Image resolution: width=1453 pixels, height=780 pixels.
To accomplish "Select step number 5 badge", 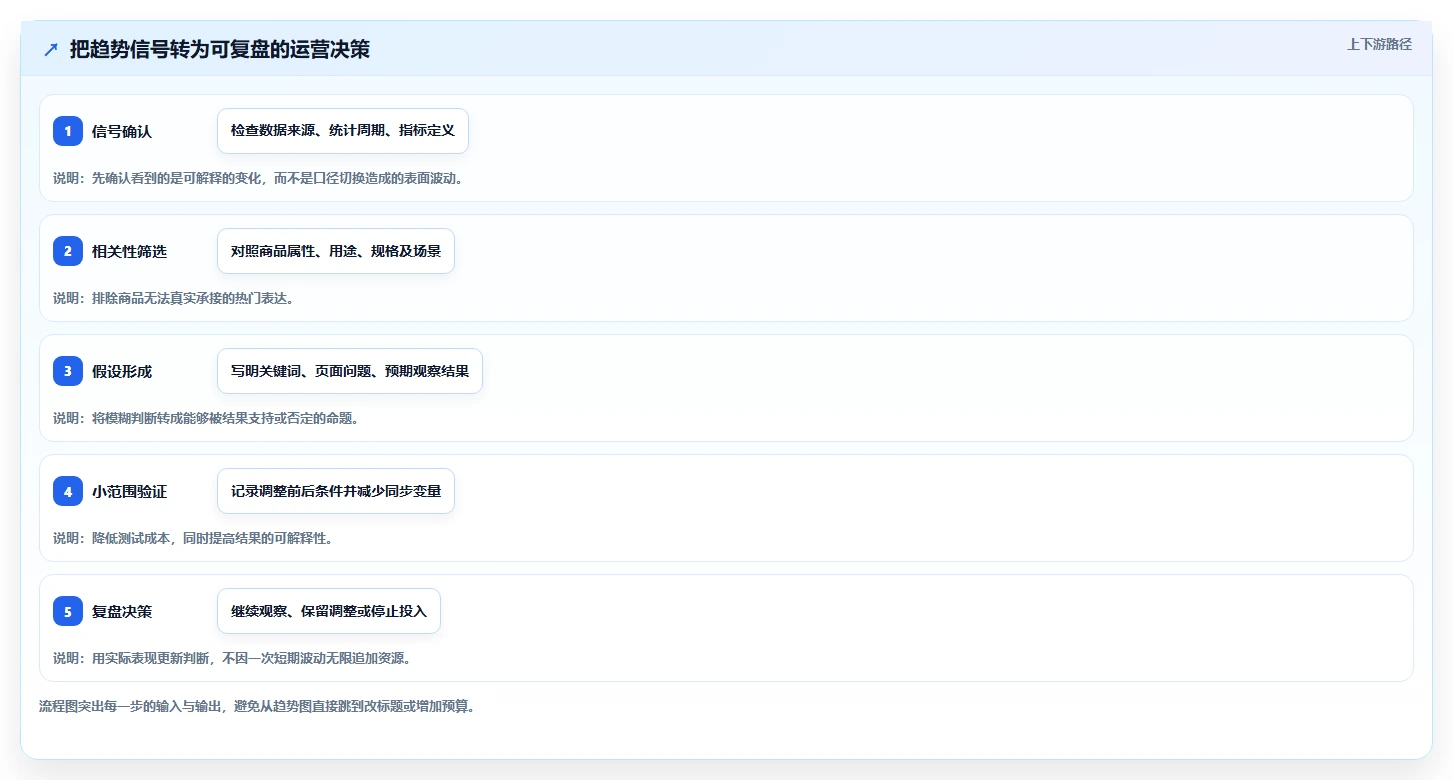I will 68,611.
